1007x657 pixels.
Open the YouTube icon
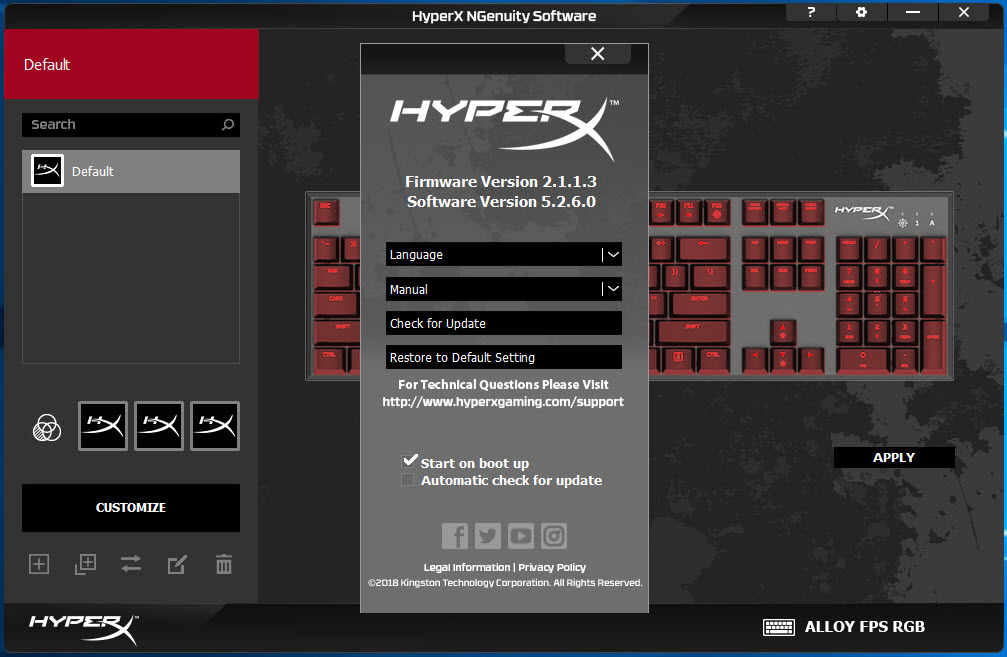521,536
